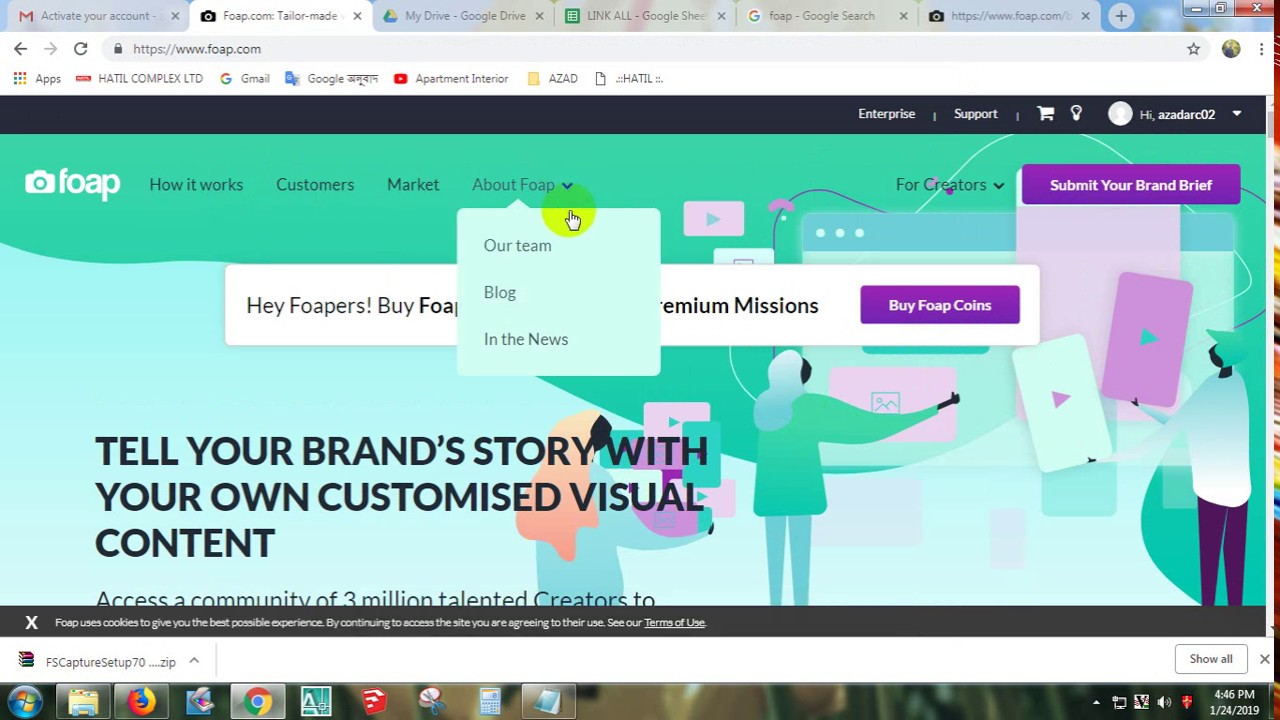This screenshot has height=720, width=1280.
Task: Open File Explorer from the taskbar
Action: point(83,702)
